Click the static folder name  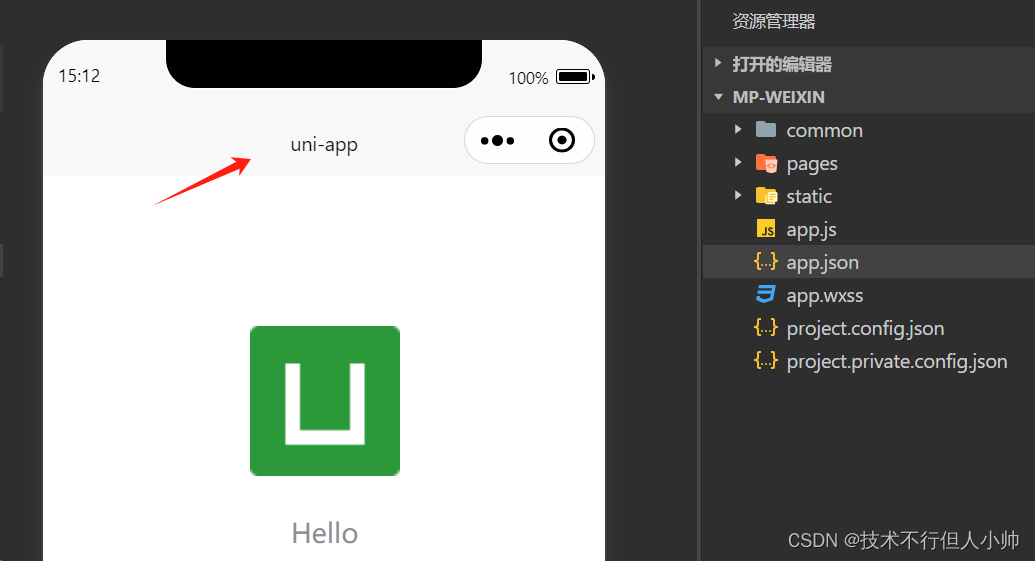coord(809,196)
